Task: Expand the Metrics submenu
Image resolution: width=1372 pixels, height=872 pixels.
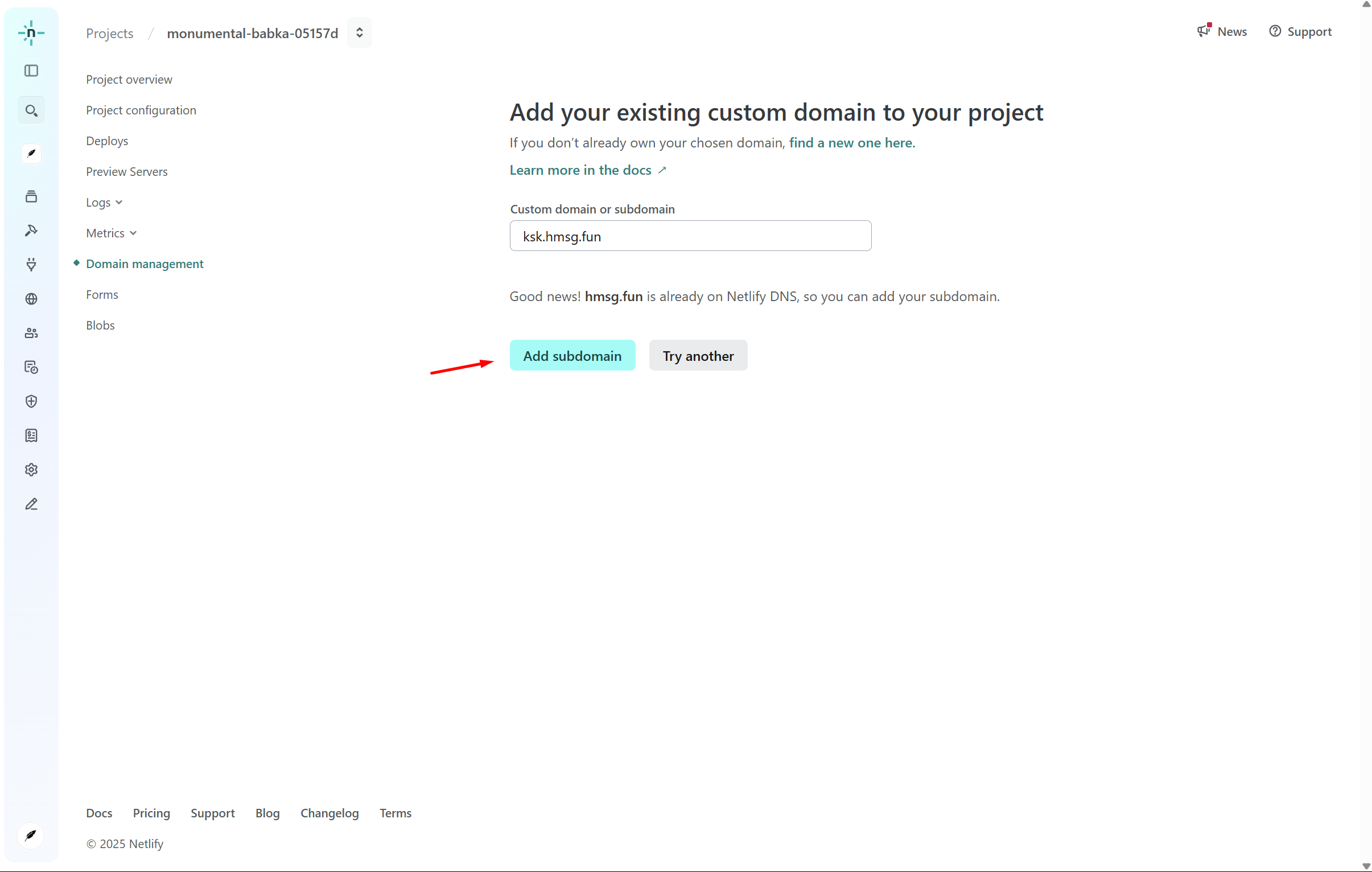Action: coord(111,233)
